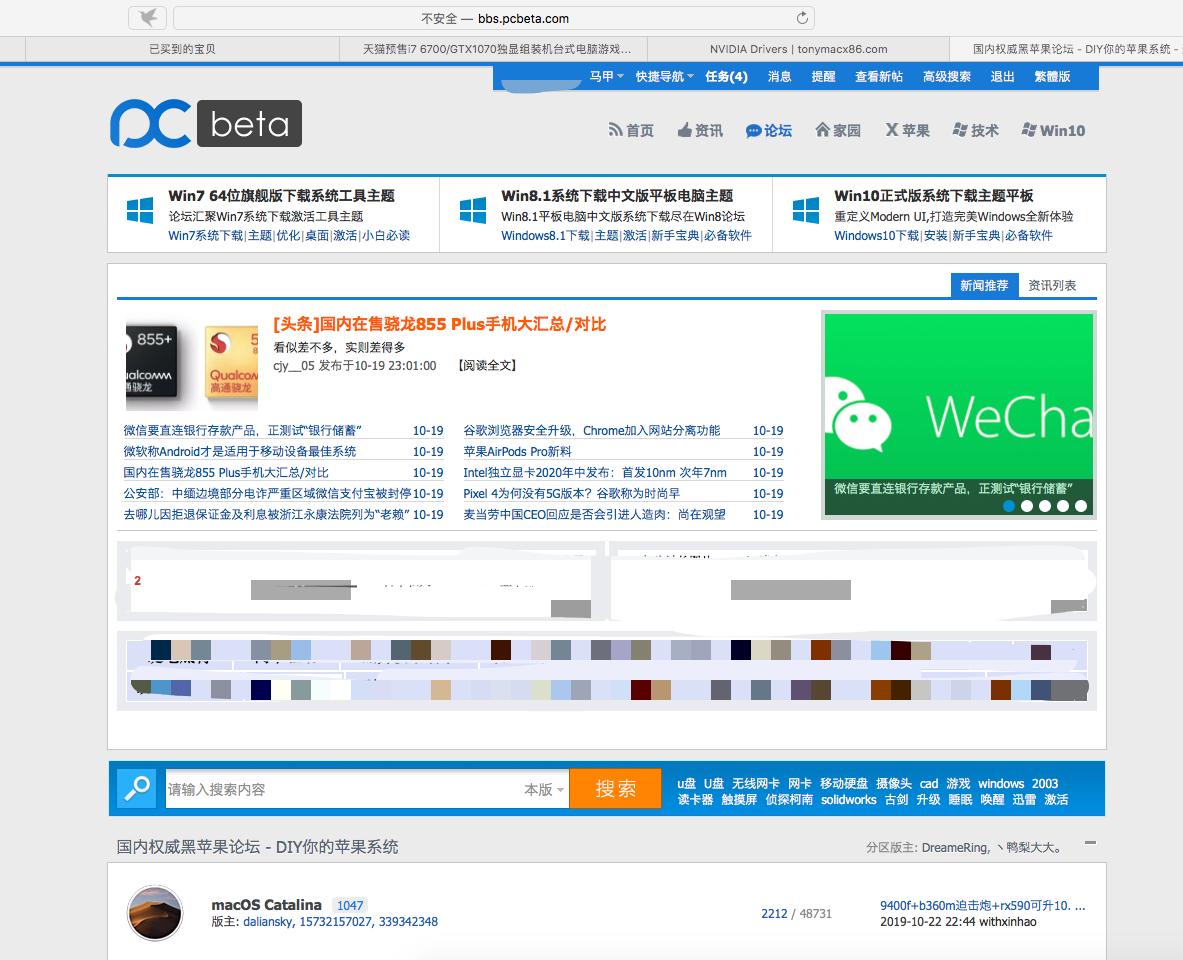The image size is (1183, 960).
Task: Select the last carousel indicator dot
Action: point(1081,506)
